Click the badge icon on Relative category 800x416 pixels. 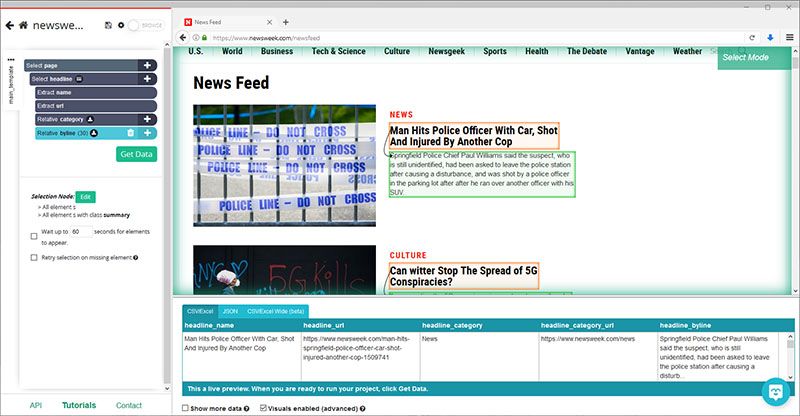[x=90, y=119]
